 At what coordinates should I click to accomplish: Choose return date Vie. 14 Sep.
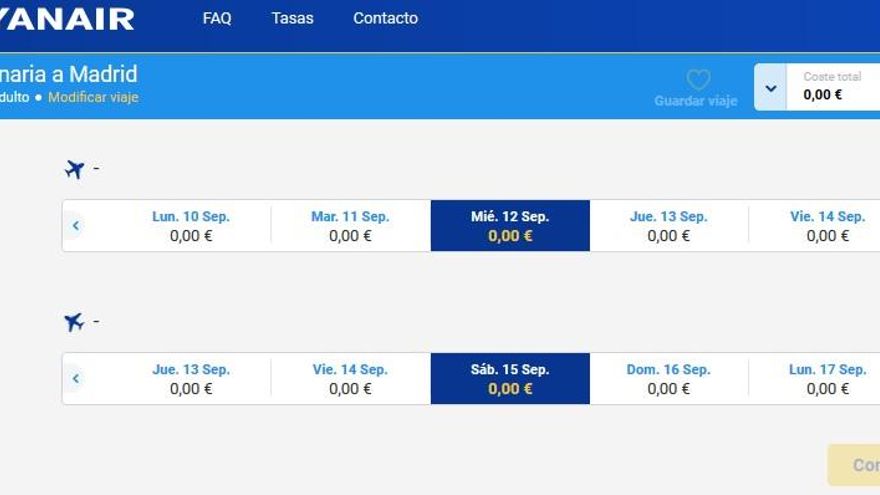(350, 379)
